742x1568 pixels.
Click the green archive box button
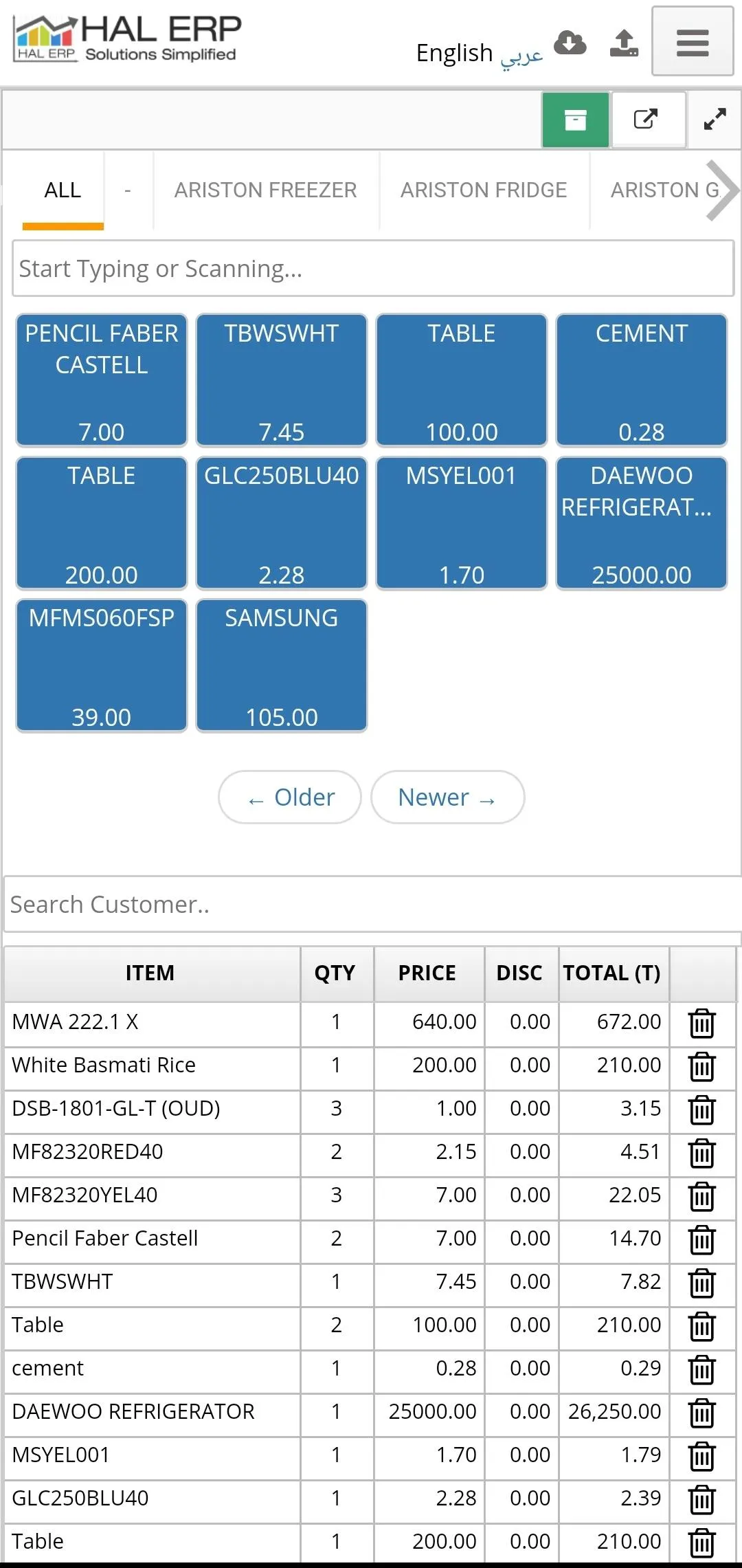coord(575,120)
